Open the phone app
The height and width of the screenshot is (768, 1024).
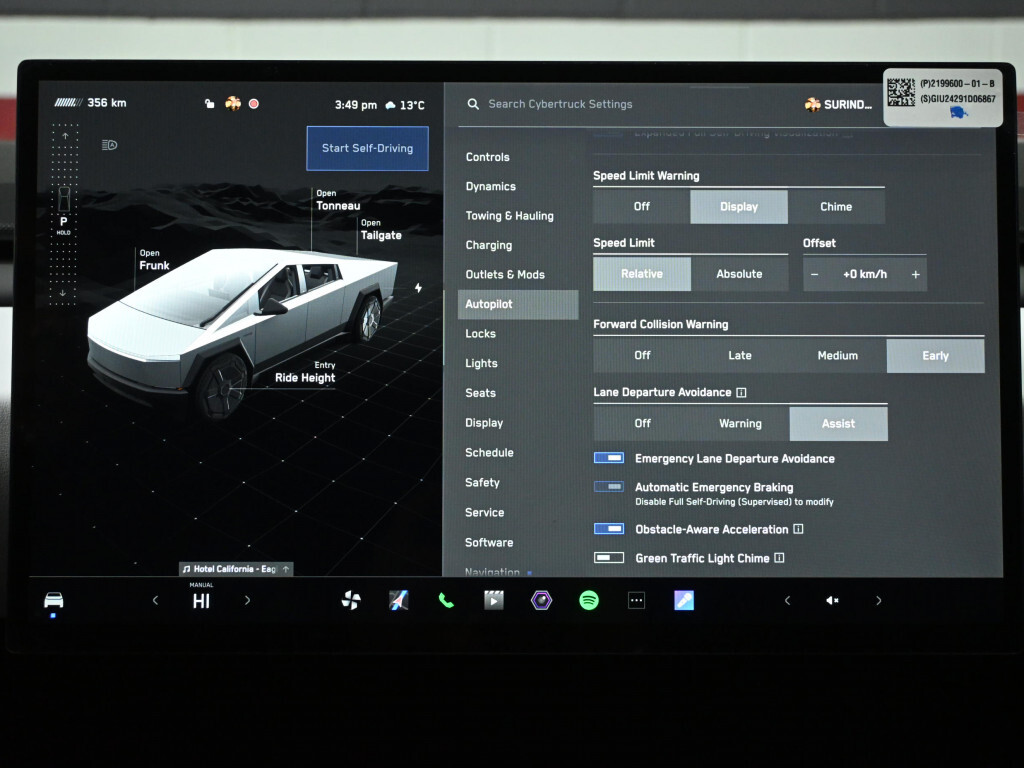click(446, 600)
